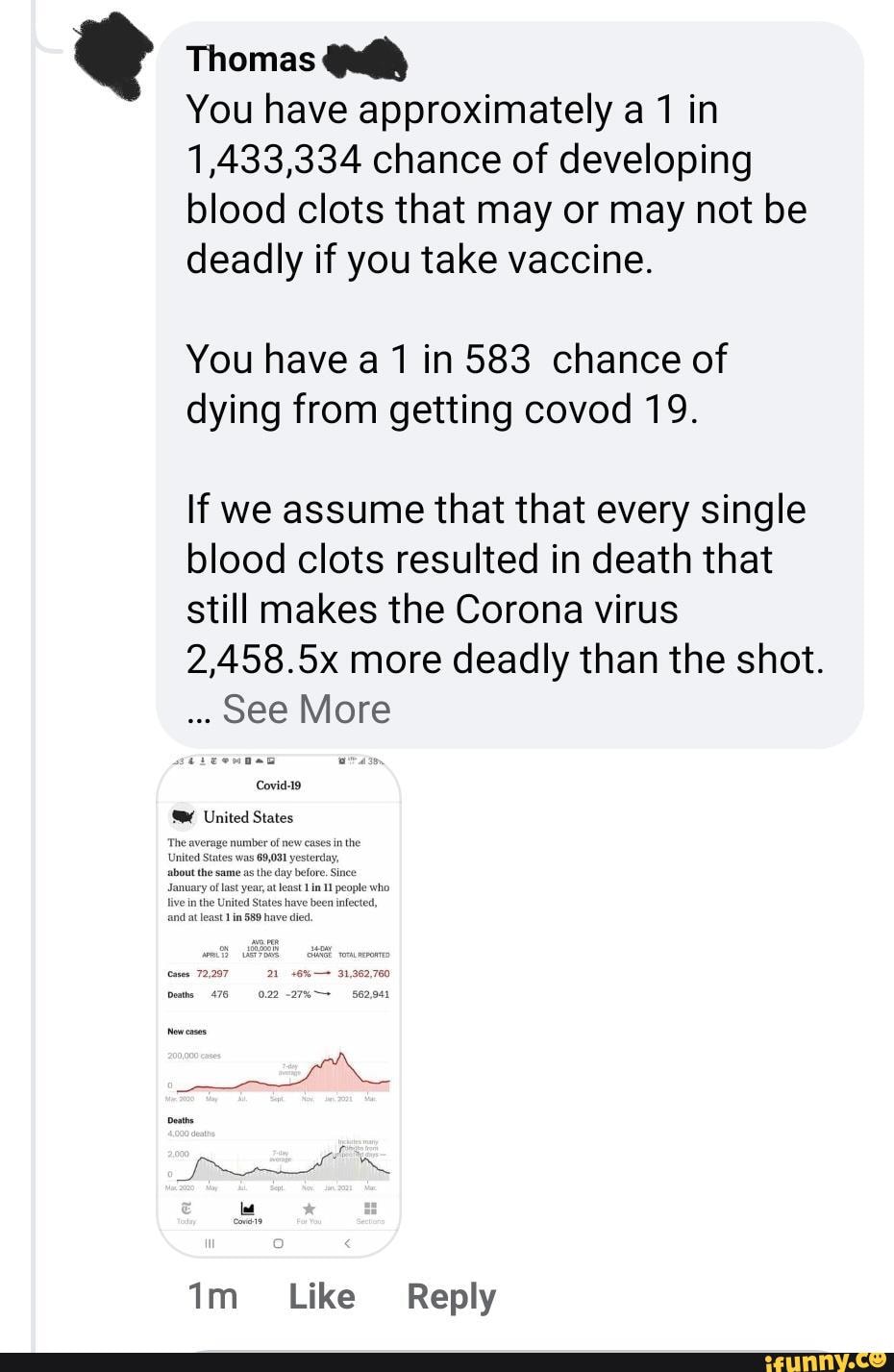Open the attached Covid-19 screenshot image
This screenshot has width=894, height=1372.
coord(278,1000)
